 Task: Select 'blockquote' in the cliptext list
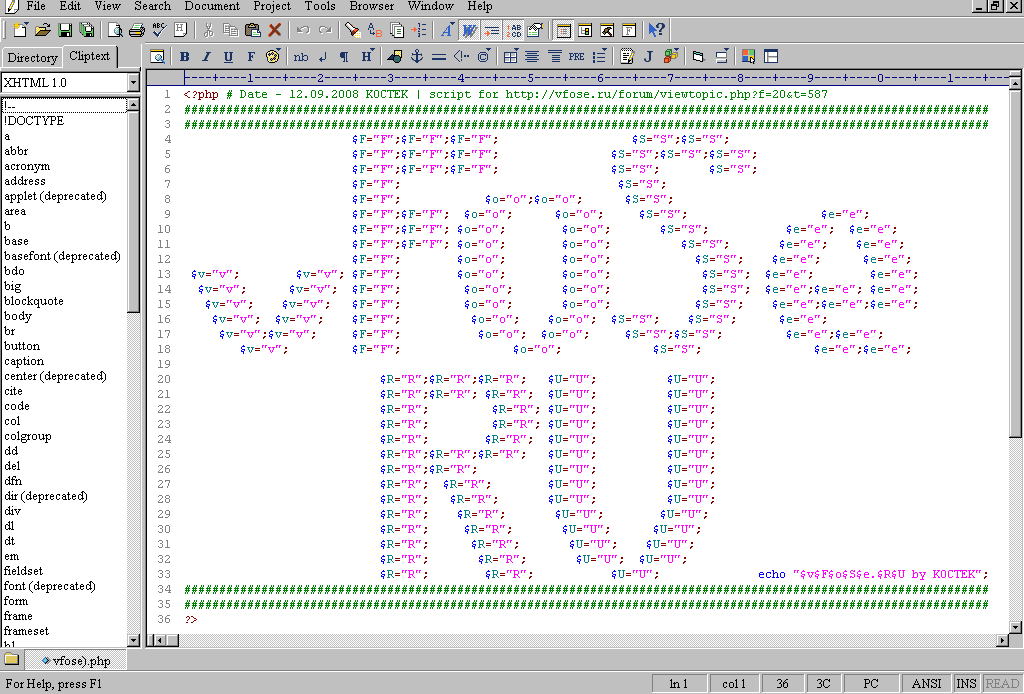click(34, 301)
